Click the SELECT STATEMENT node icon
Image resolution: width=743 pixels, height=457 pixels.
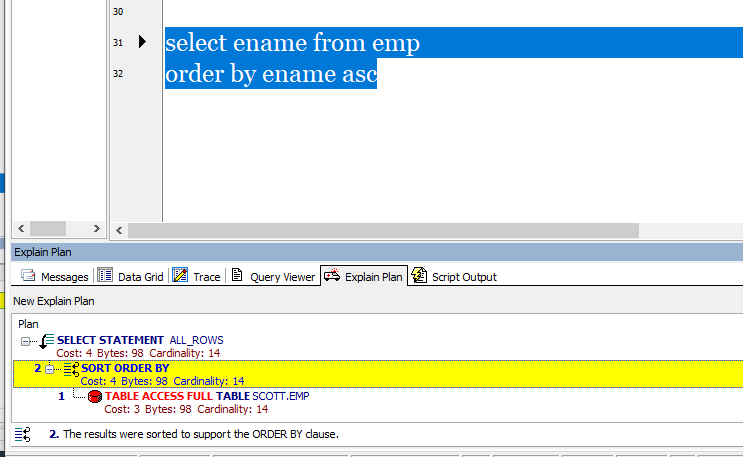pyautogui.click(x=46, y=341)
